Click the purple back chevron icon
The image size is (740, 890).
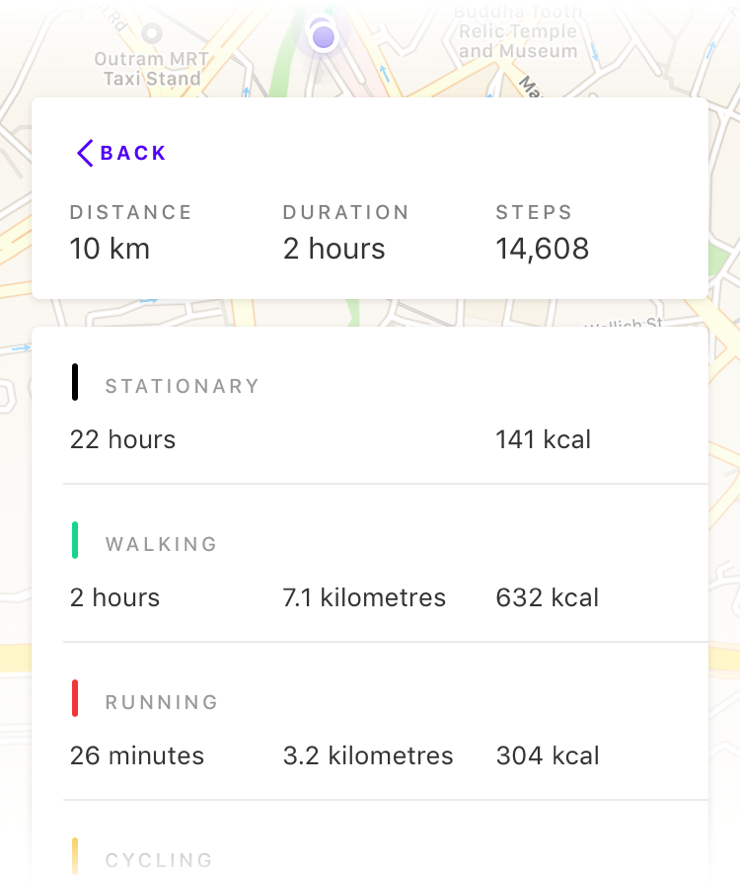pyautogui.click(x=85, y=153)
